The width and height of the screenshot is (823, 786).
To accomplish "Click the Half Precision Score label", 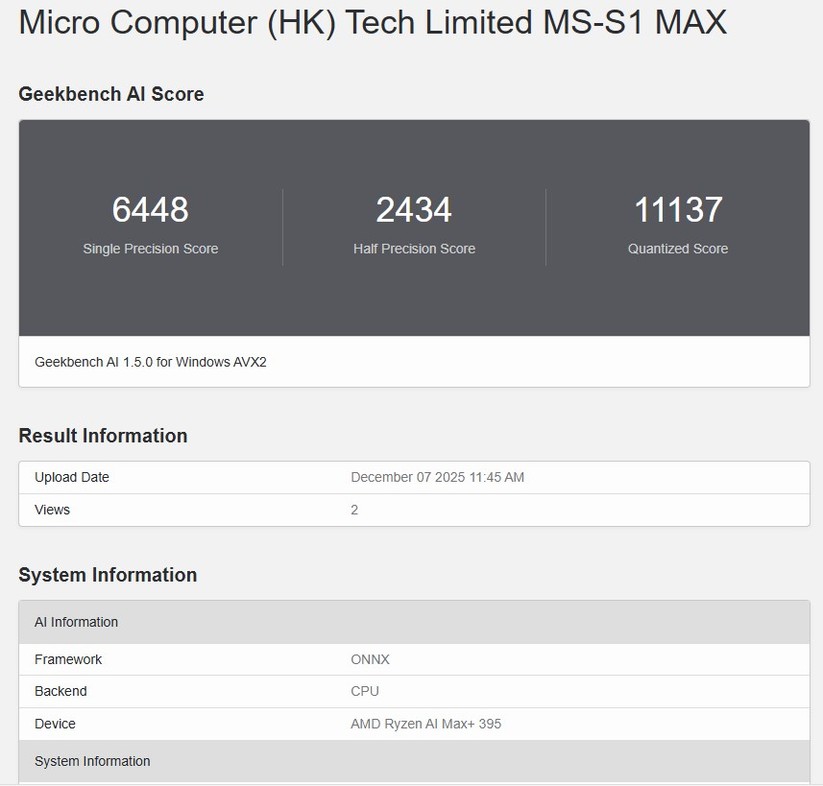I will tap(414, 249).
